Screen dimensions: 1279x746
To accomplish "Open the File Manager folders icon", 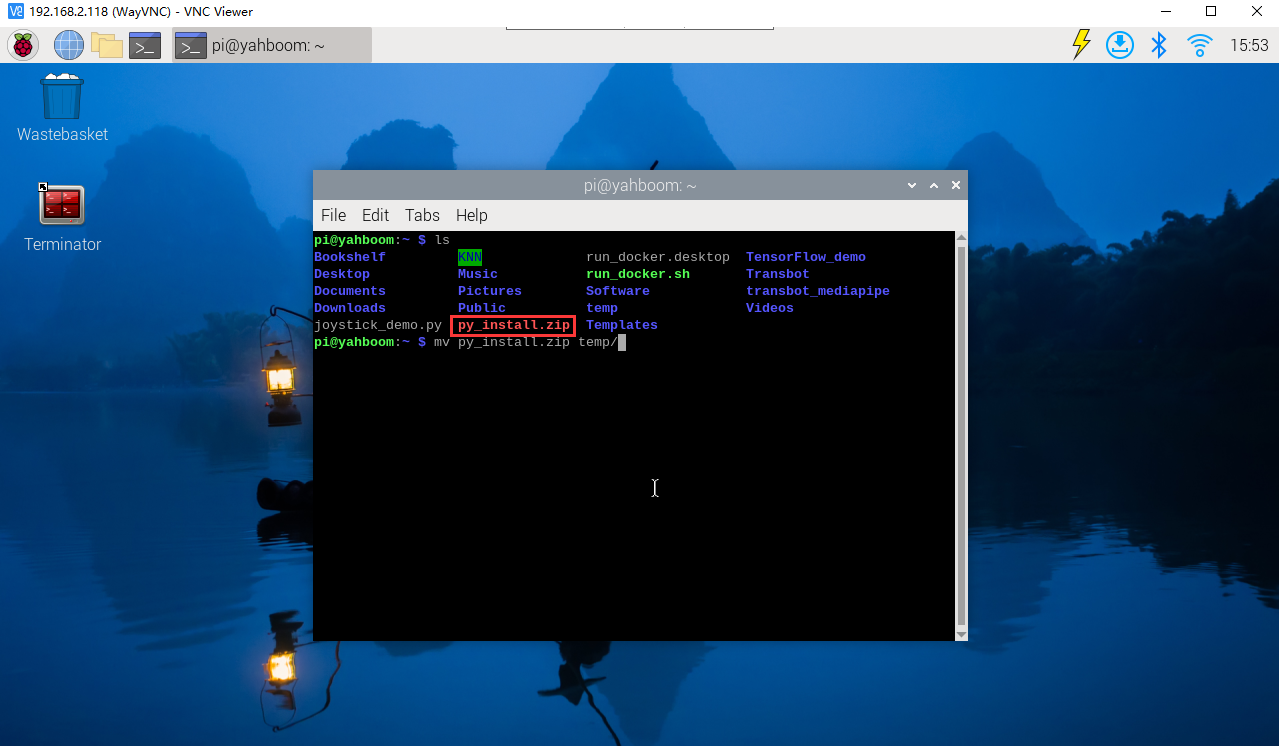I will click(x=106, y=45).
